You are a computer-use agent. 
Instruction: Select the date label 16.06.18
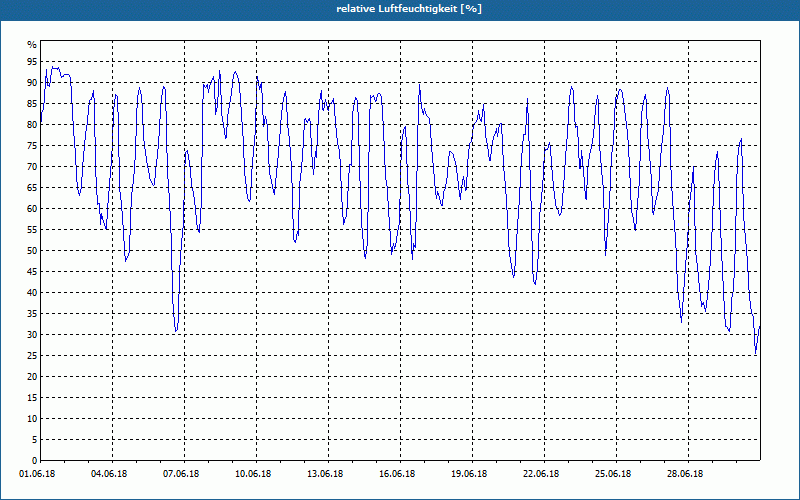(x=396, y=474)
